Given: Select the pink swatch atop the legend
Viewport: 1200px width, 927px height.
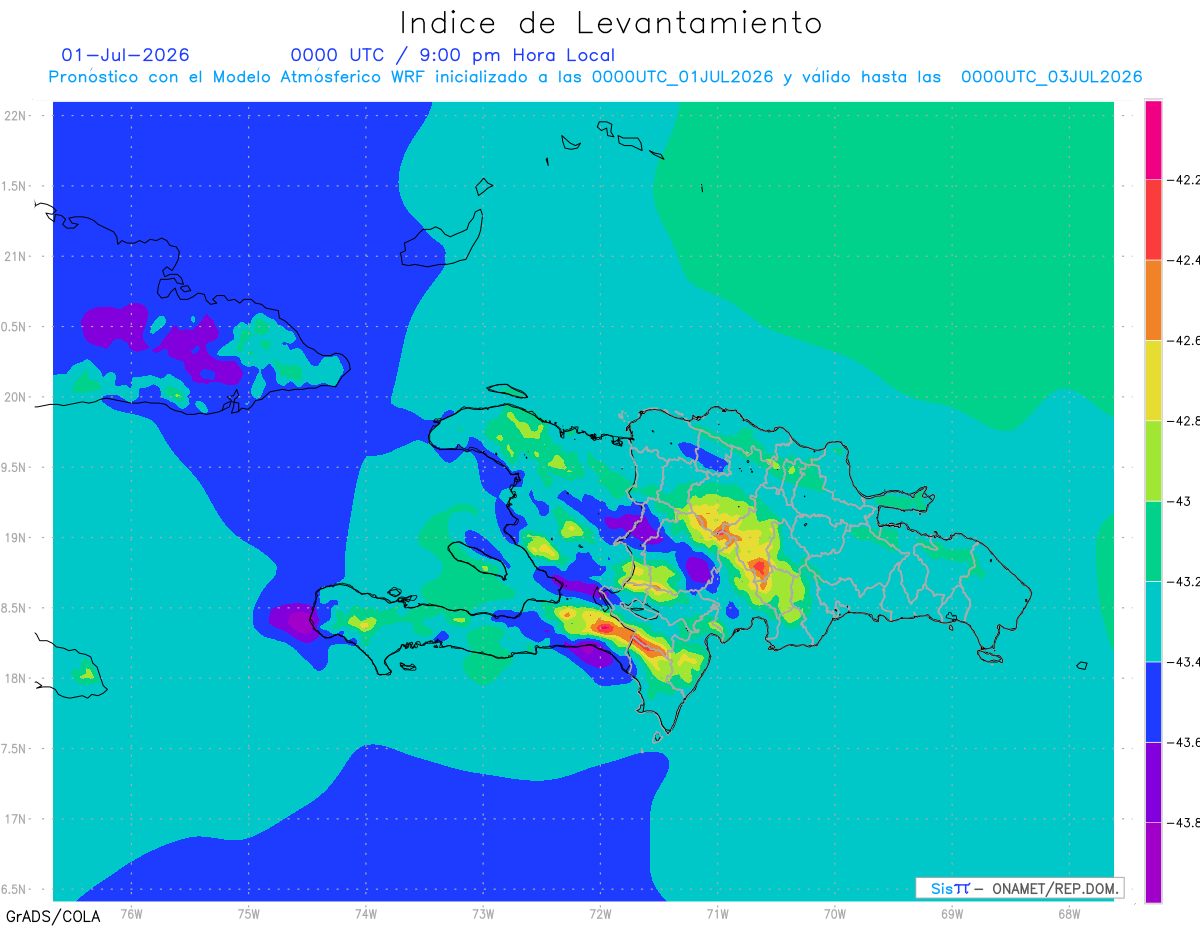Looking at the screenshot, I should (x=1153, y=139).
